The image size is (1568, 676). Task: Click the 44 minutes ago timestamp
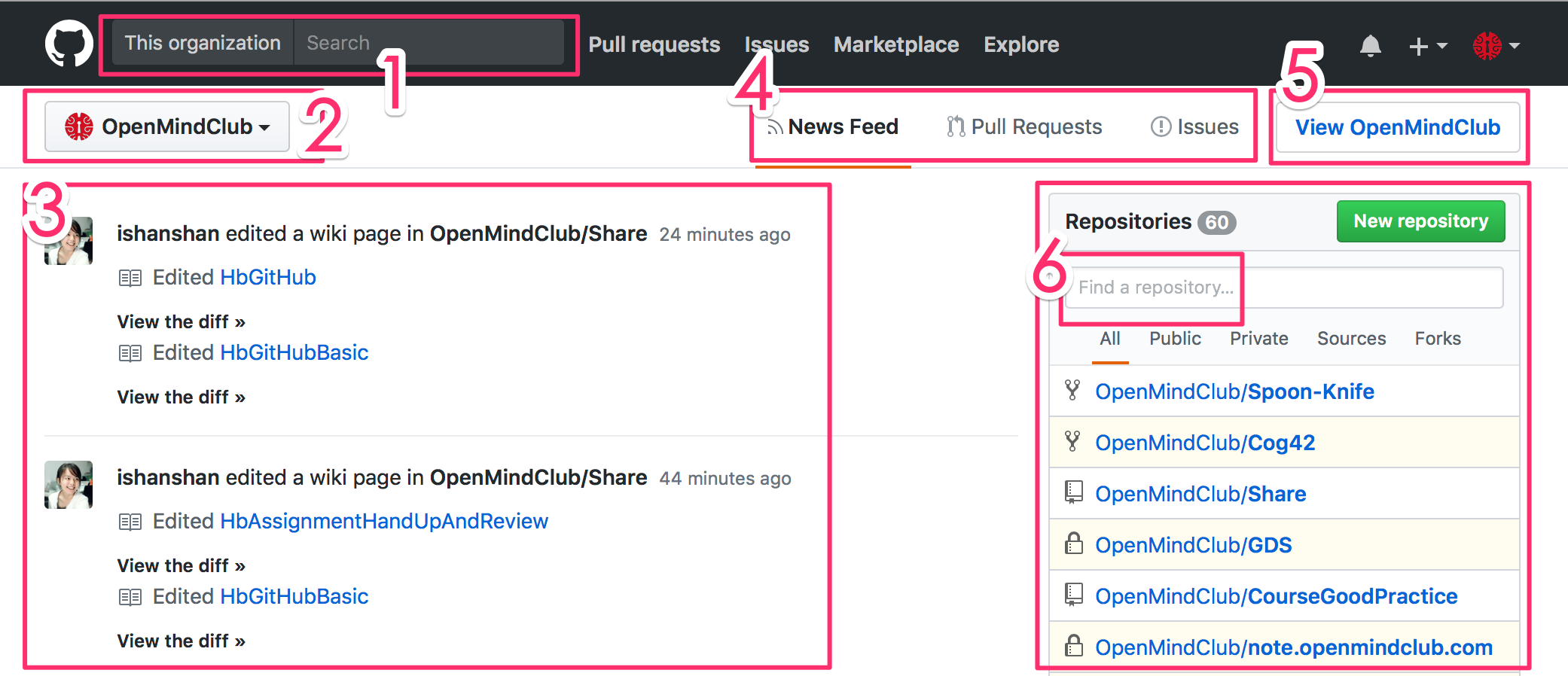point(725,479)
